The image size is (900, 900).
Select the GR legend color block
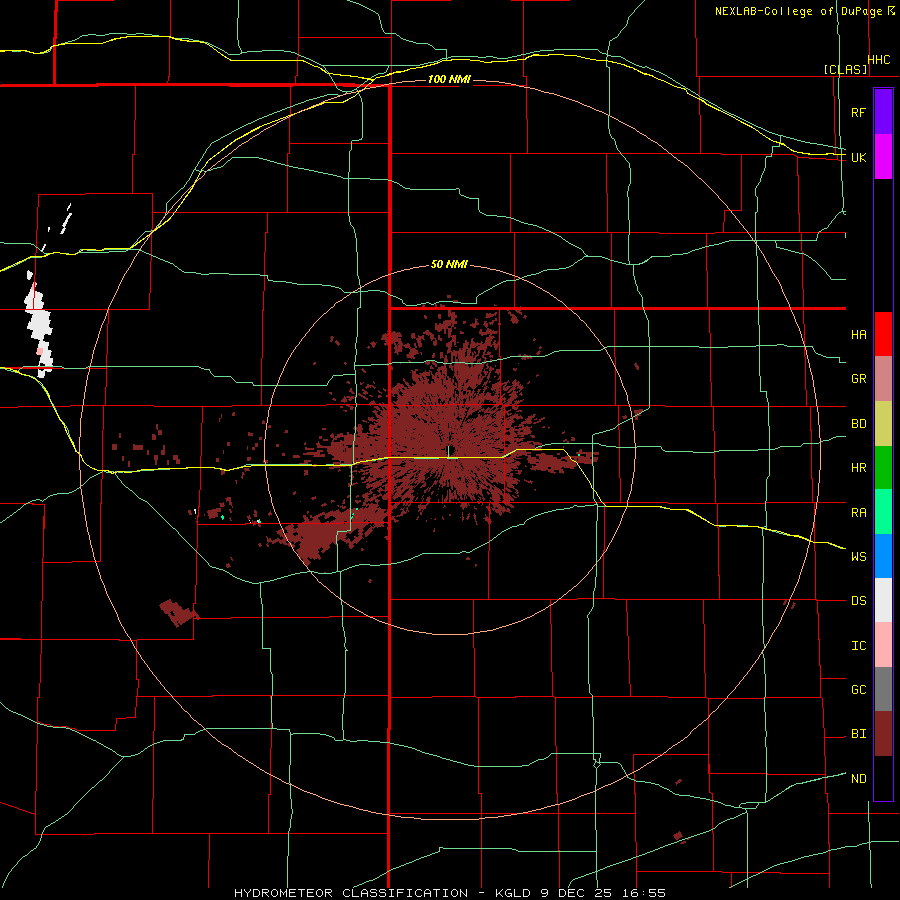click(883, 378)
